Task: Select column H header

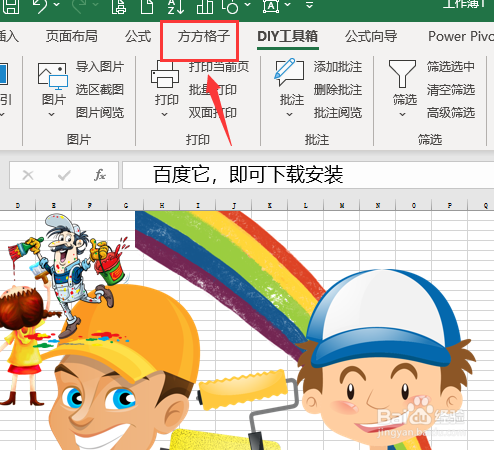Action: (x=162, y=205)
